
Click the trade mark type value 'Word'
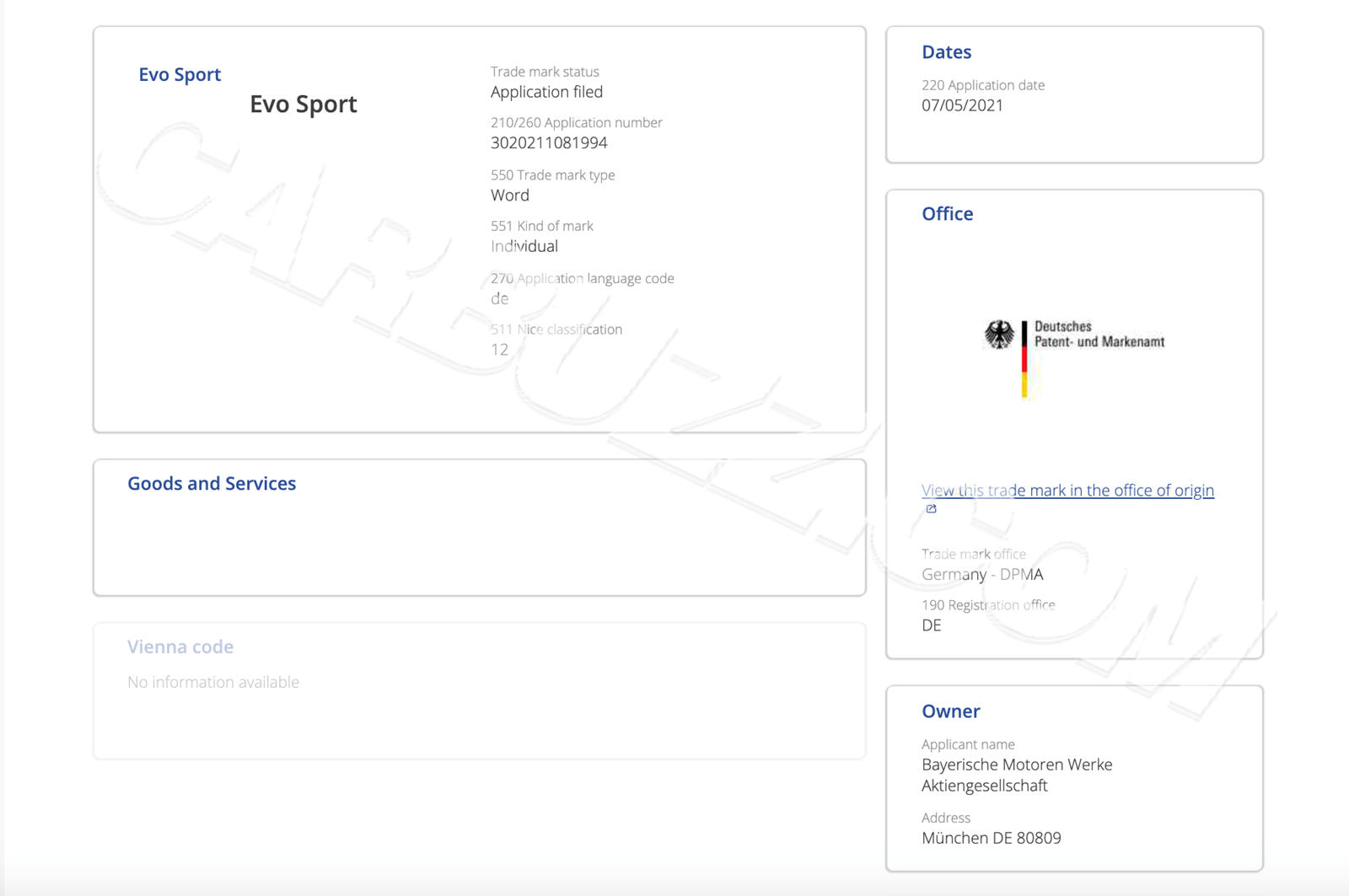(510, 195)
